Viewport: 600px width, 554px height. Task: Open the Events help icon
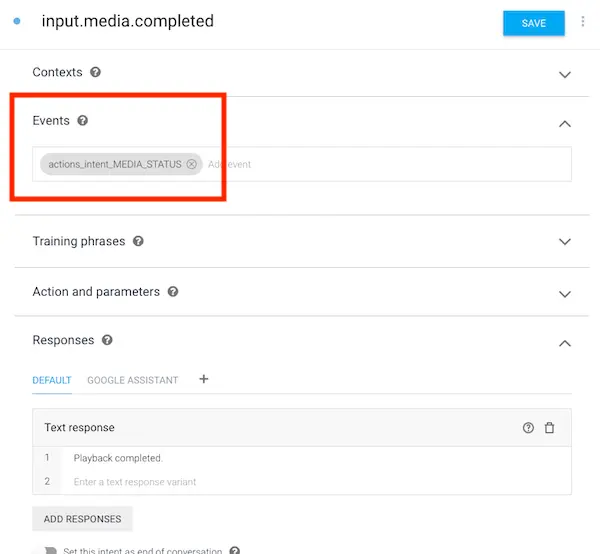pos(83,121)
